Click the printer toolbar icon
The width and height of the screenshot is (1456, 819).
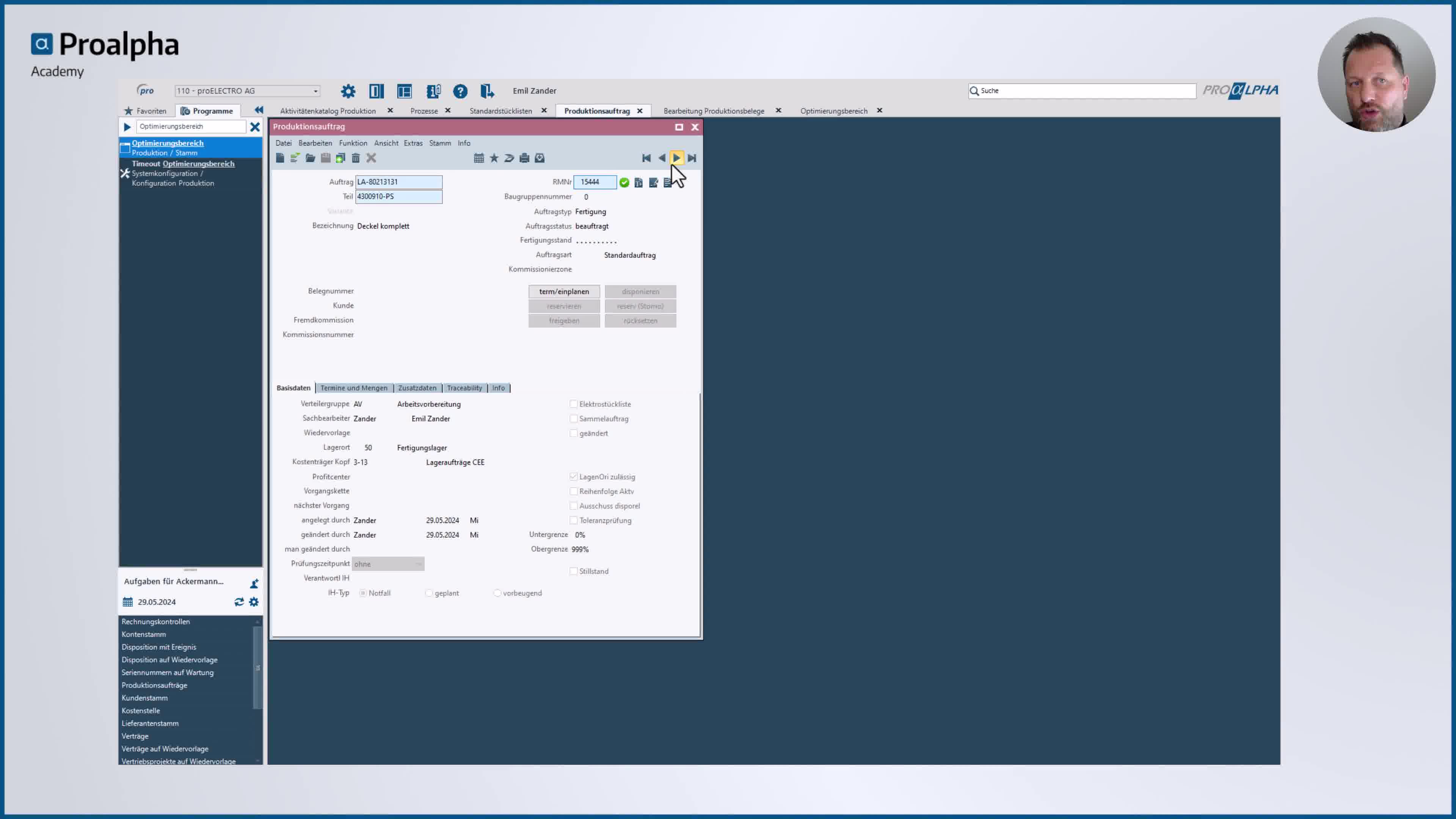pyautogui.click(x=524, y=158)
